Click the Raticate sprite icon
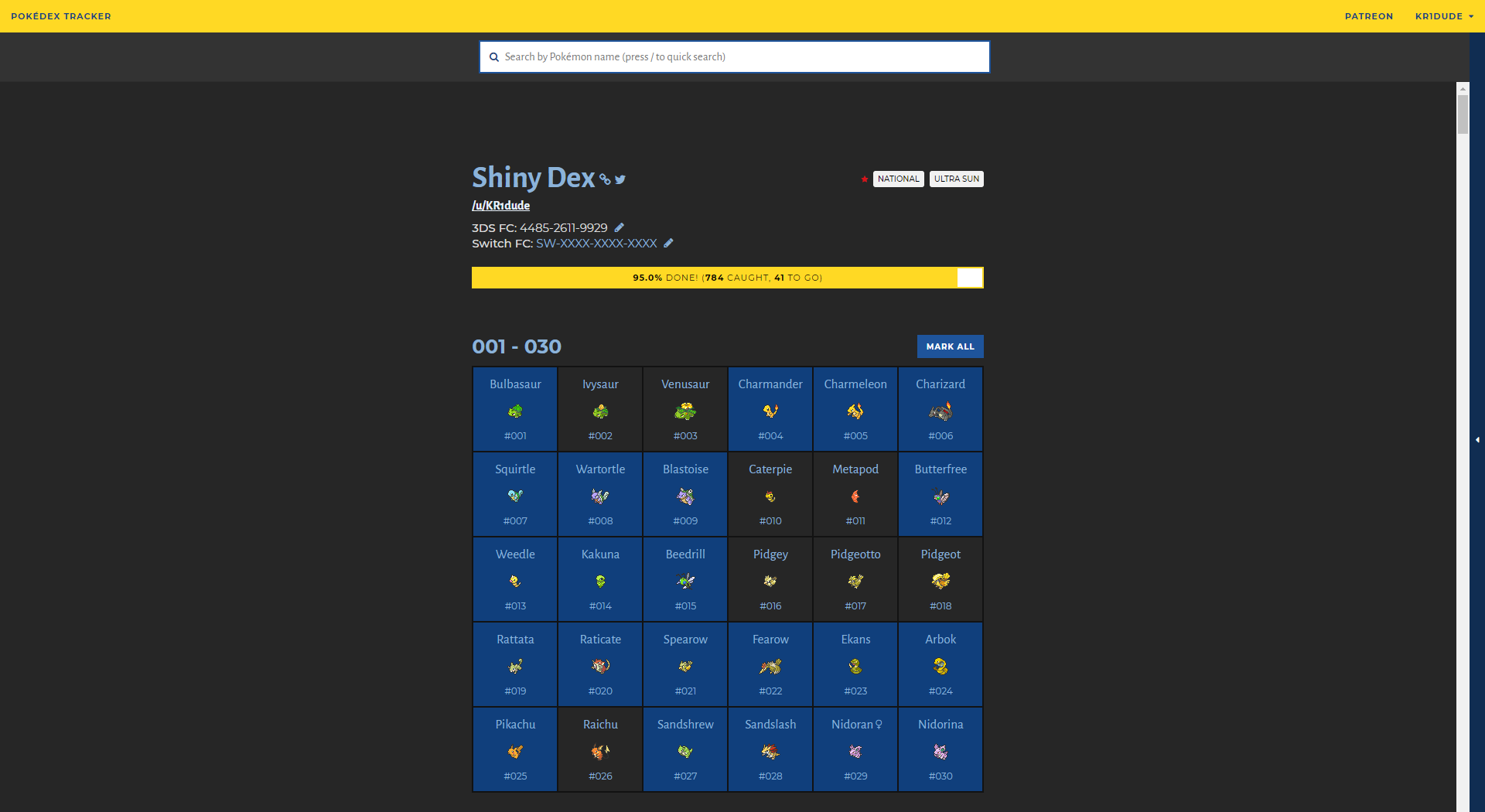Screen dimensions: 1485x812 pos(600,666)
